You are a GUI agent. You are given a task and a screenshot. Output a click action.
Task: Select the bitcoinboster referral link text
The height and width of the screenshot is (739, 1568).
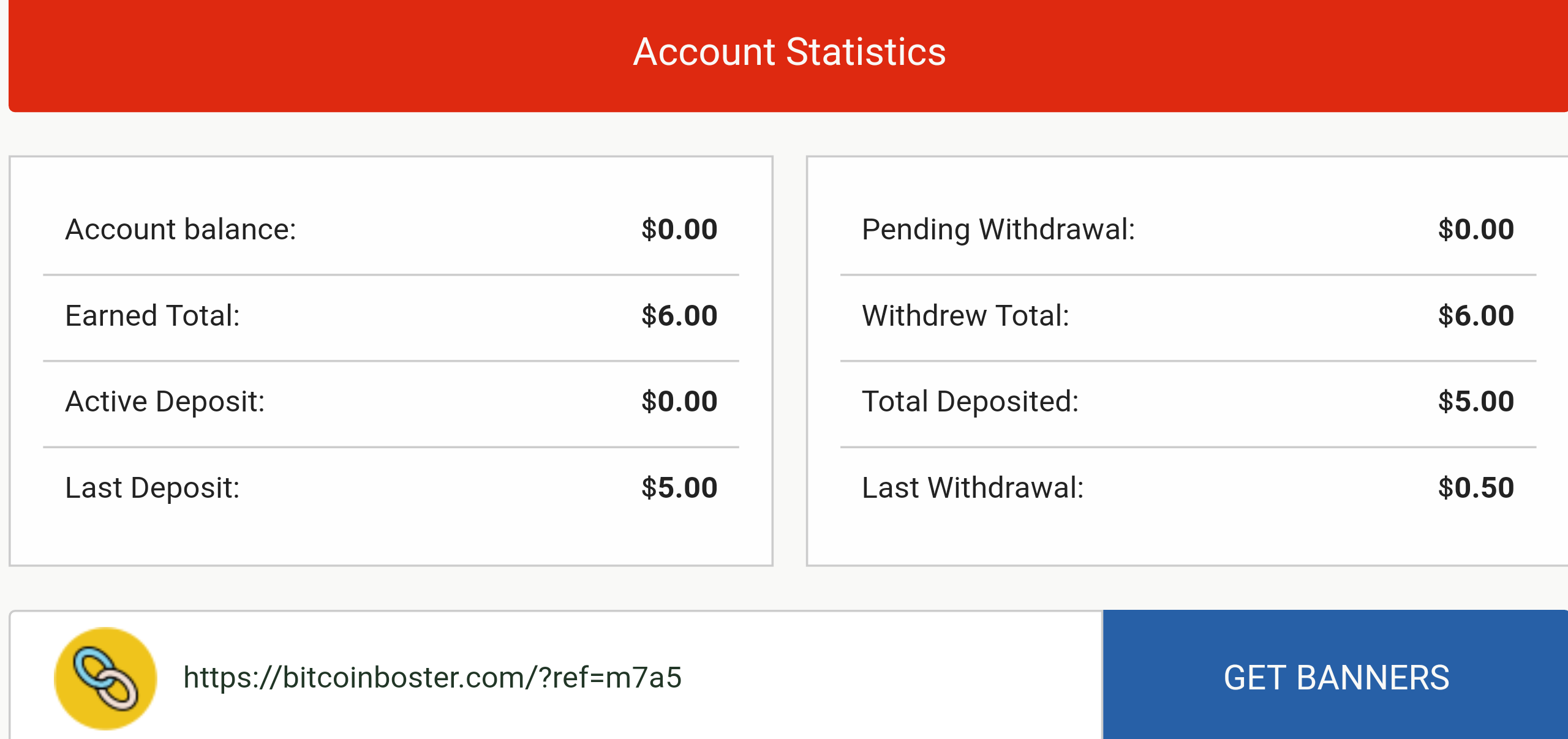pos(432,678)
